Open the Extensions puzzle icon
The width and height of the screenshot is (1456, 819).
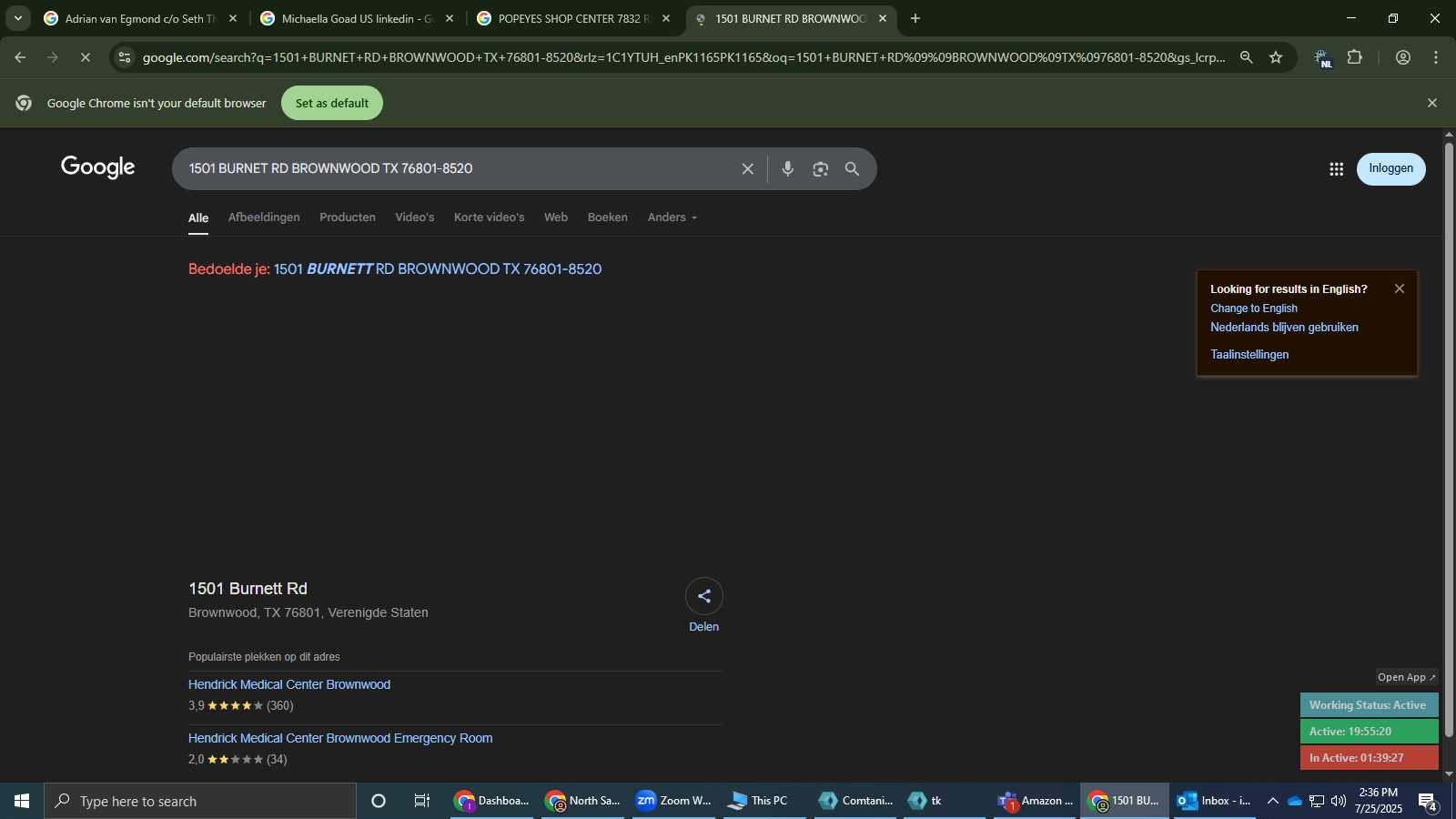tap(1355, 57)
